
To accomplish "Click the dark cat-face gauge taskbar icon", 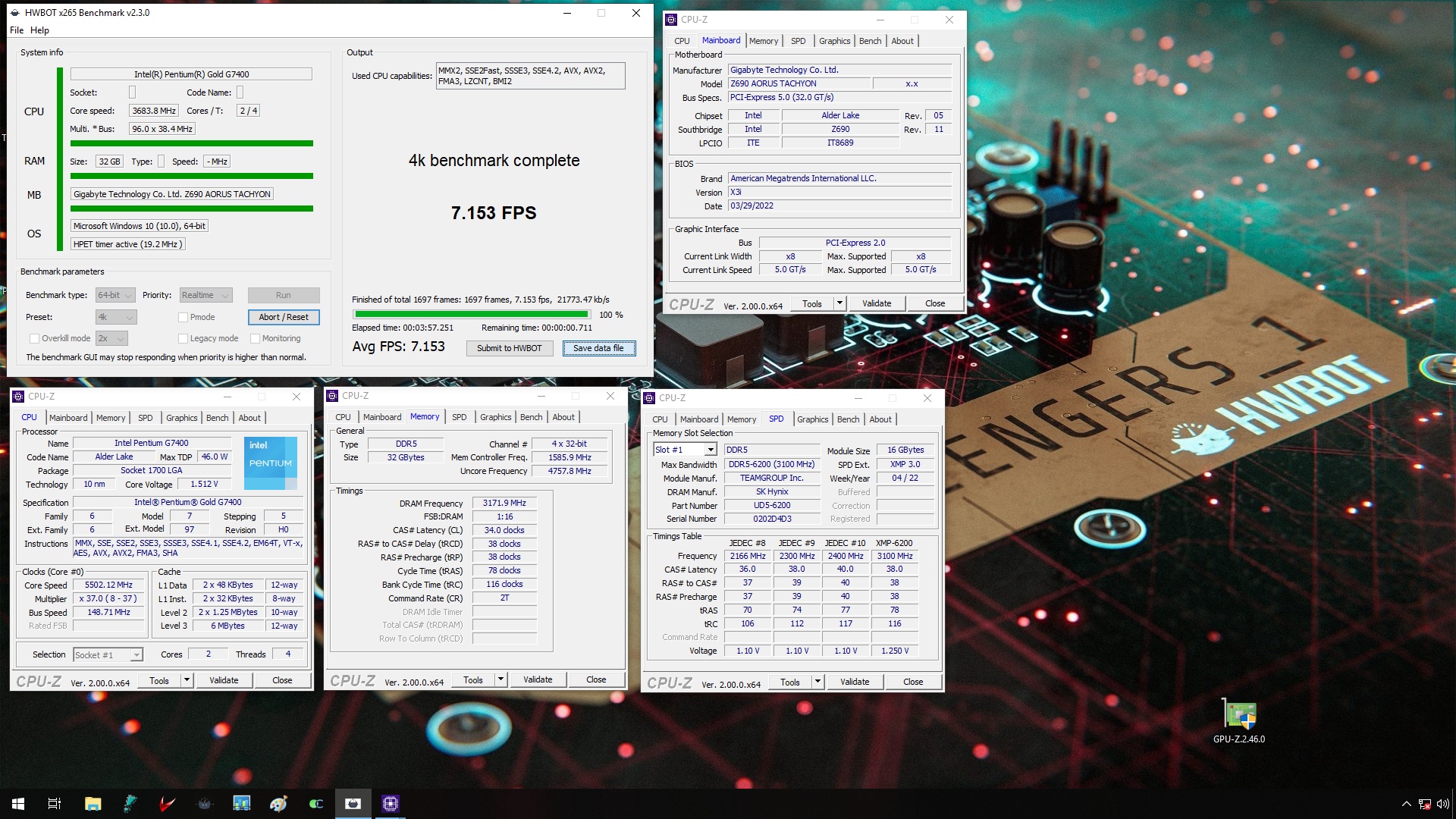I will point(204,804).
